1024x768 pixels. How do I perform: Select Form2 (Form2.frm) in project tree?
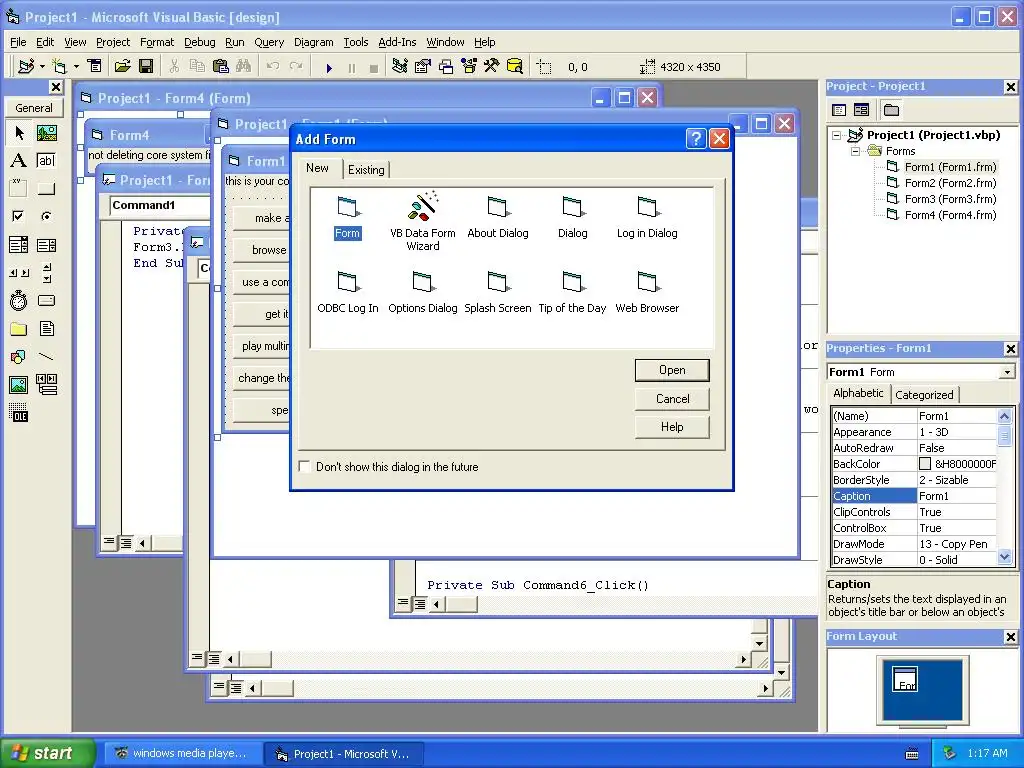click(x=950, y=183)
